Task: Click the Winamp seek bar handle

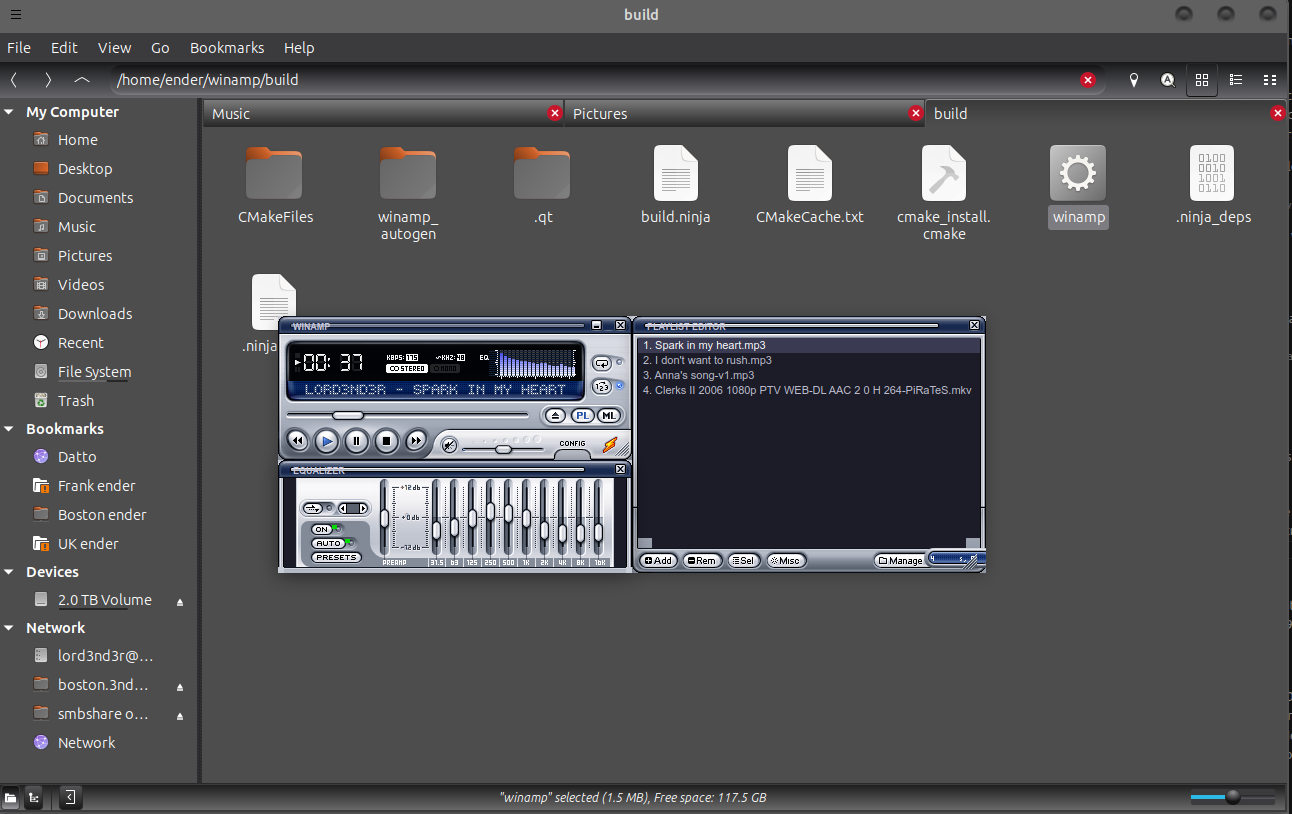Action: (348, 415)
